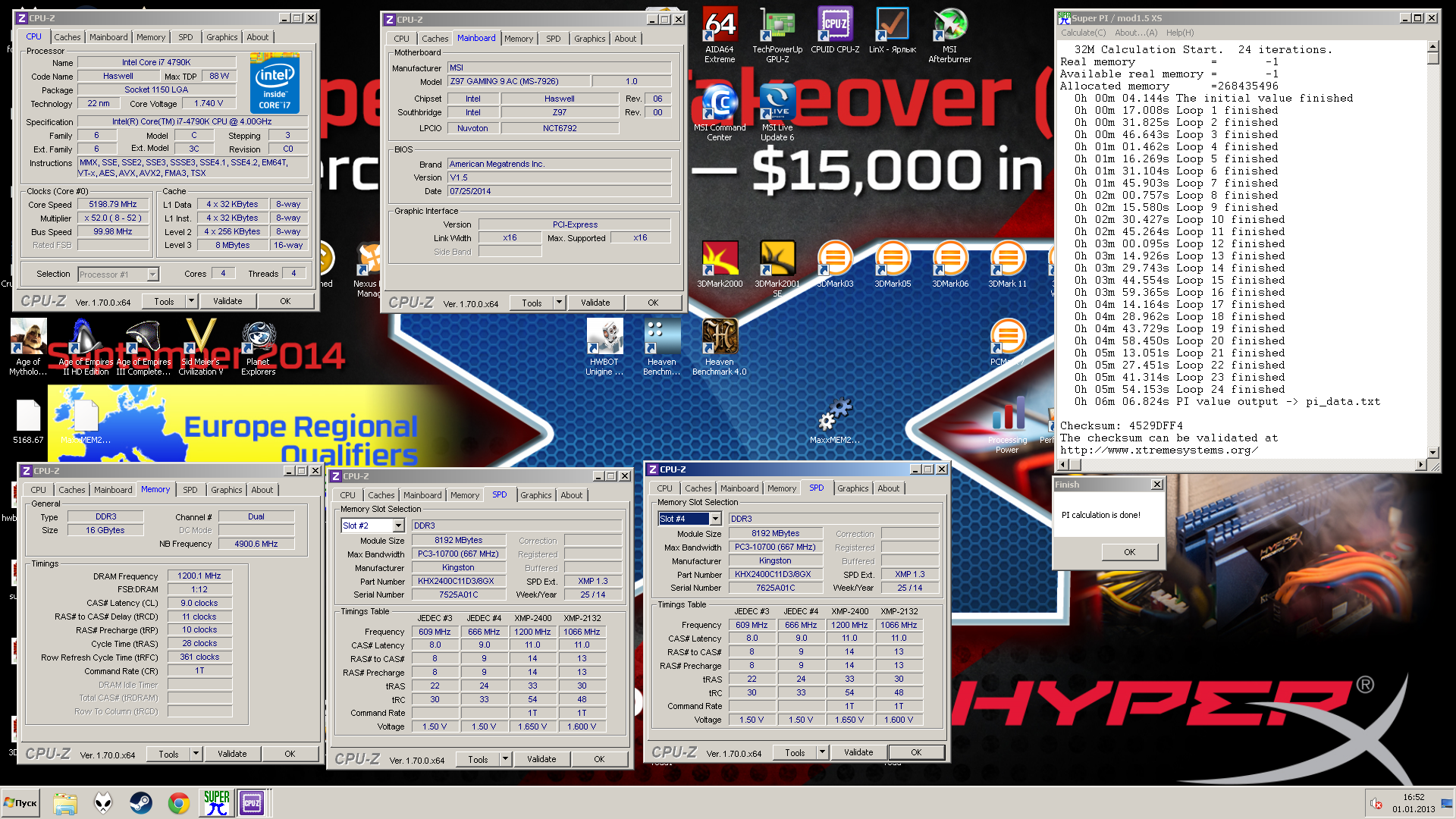This screenshot has width=1456, height=819.
Task: Select Memory tab in Slot #2 SPD window
Action: (465, 495)
